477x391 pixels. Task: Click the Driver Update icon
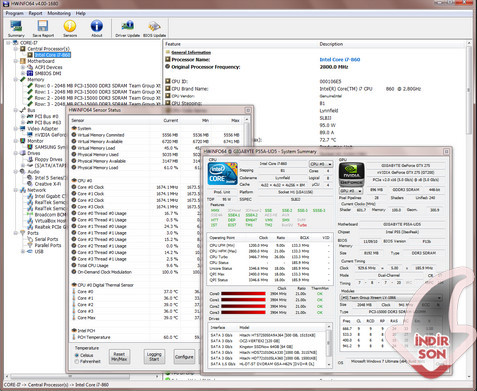point(127,26)
